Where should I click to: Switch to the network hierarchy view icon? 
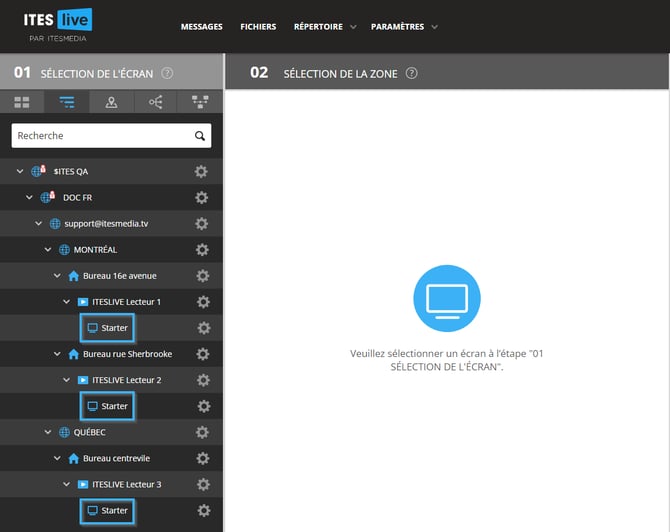(199, 102)
